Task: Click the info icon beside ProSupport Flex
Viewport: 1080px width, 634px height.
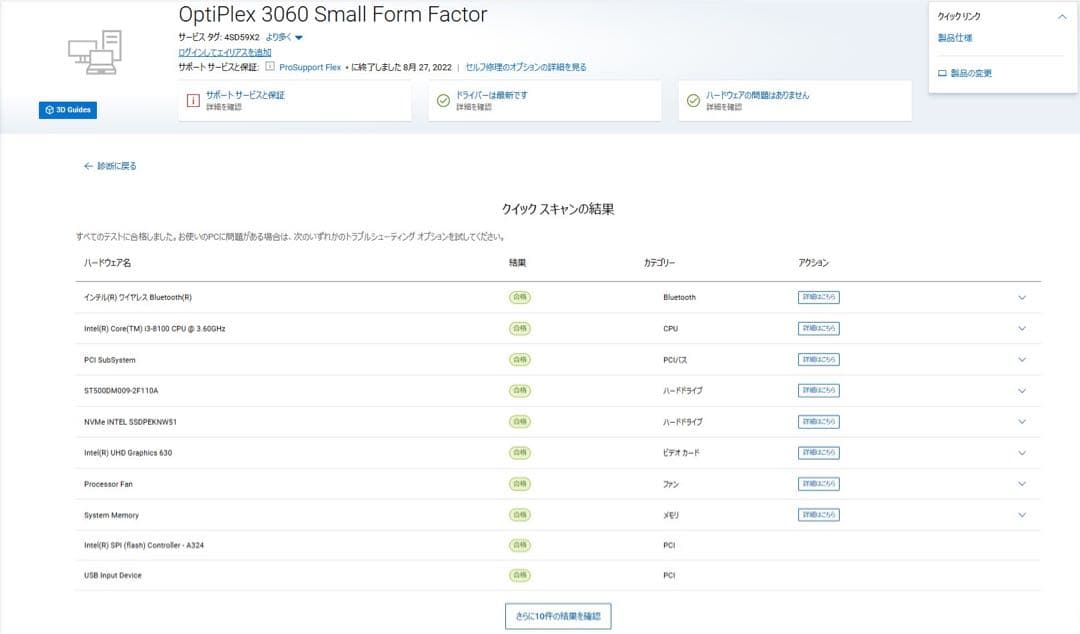Action: click(270, 67)
